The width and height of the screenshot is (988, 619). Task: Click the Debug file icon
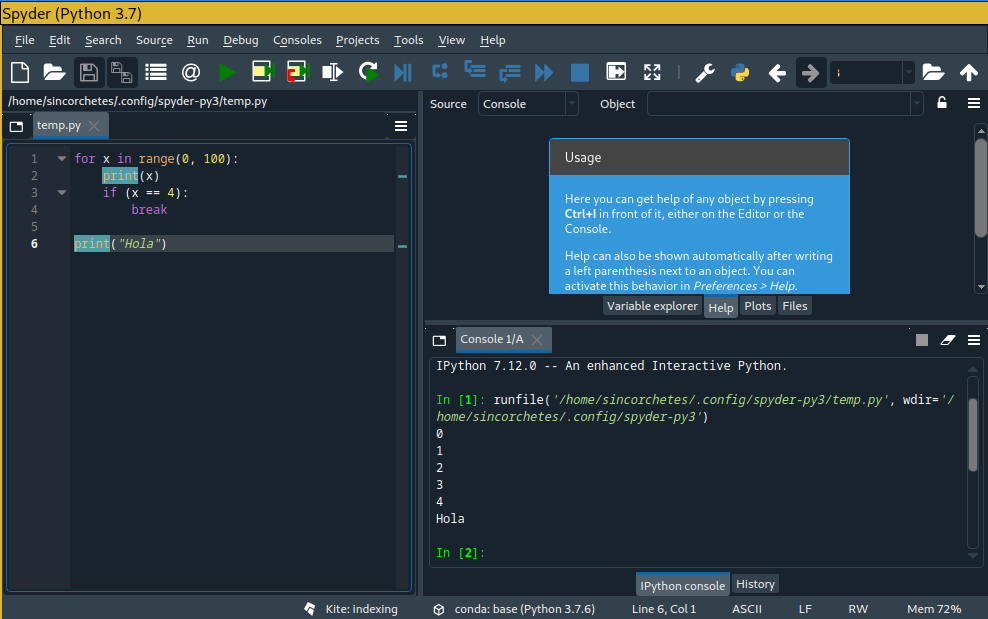pos(403,72)
